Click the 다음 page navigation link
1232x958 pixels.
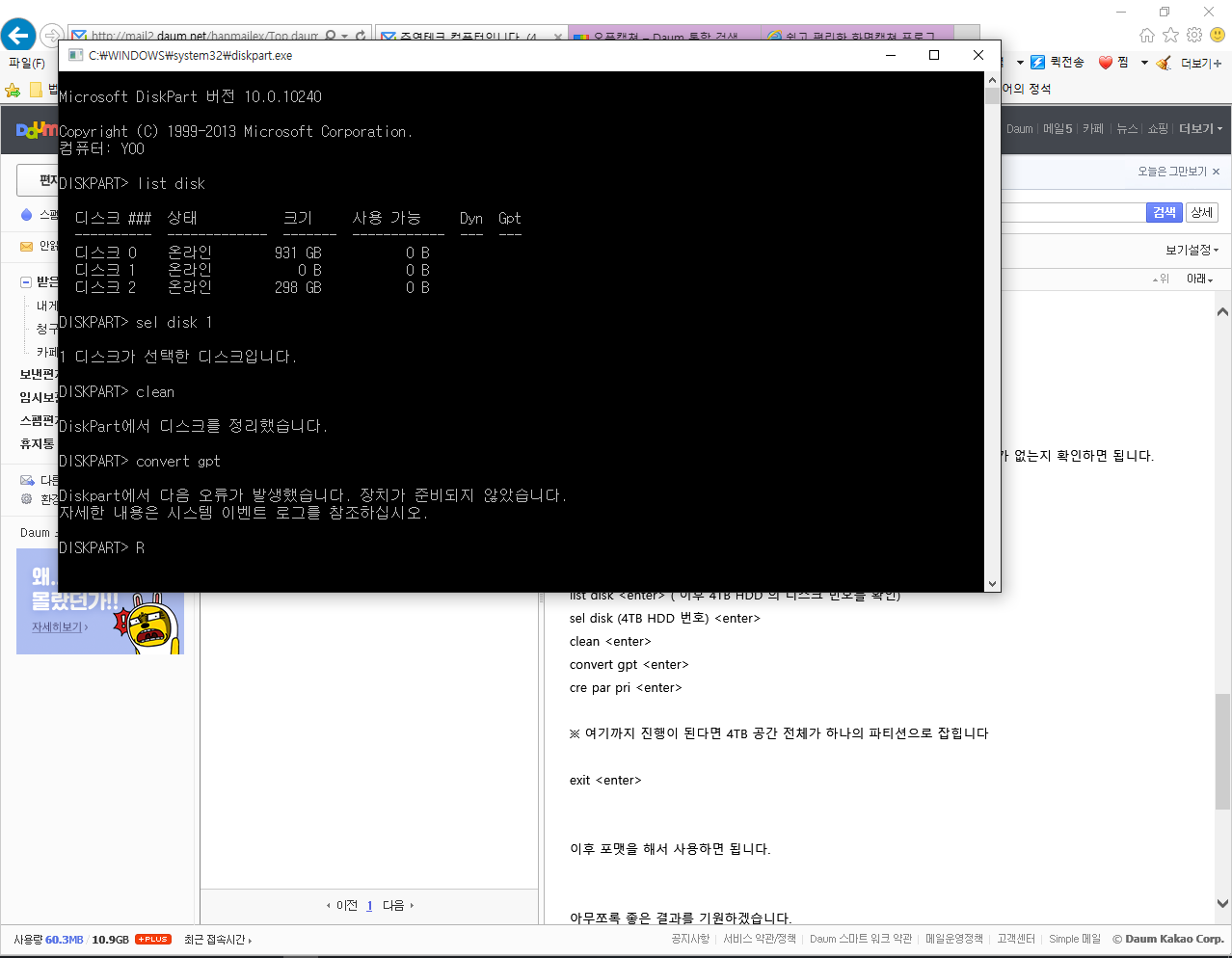click(x=397, y=906)
